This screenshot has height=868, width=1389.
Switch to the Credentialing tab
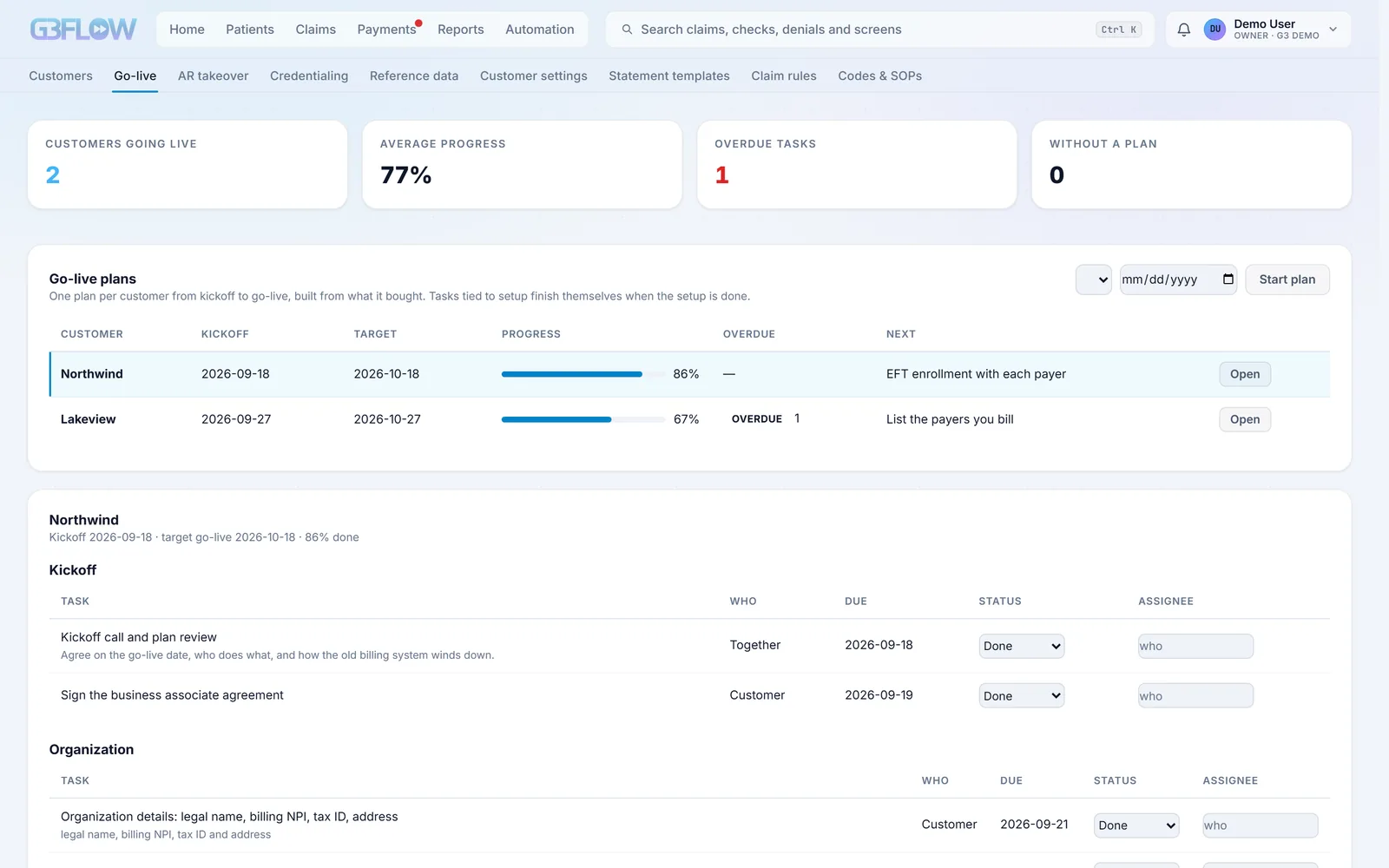[x=309, y=76]
